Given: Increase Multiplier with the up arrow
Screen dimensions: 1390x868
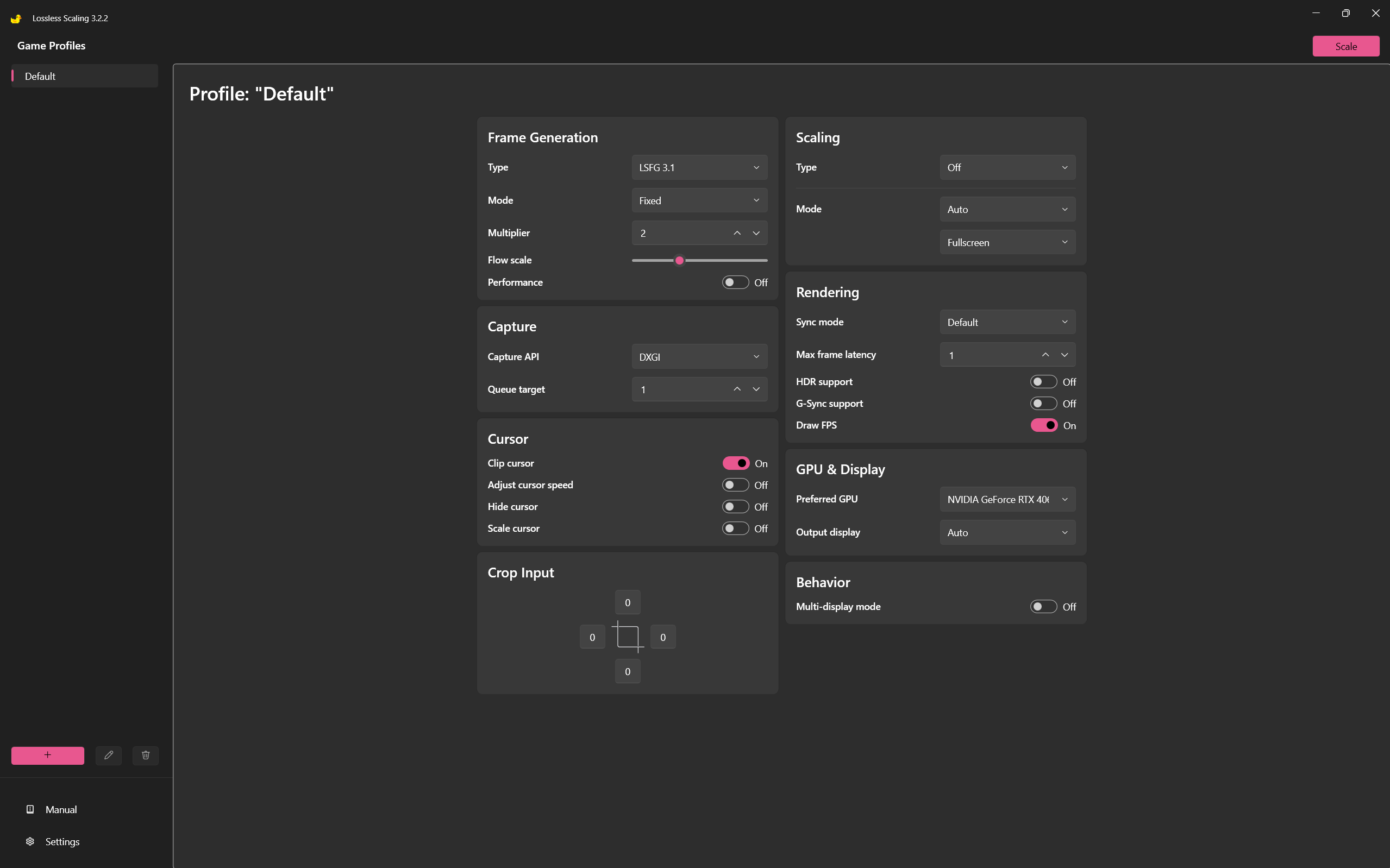Looking at the screenshot, I should tap(737, 233).
